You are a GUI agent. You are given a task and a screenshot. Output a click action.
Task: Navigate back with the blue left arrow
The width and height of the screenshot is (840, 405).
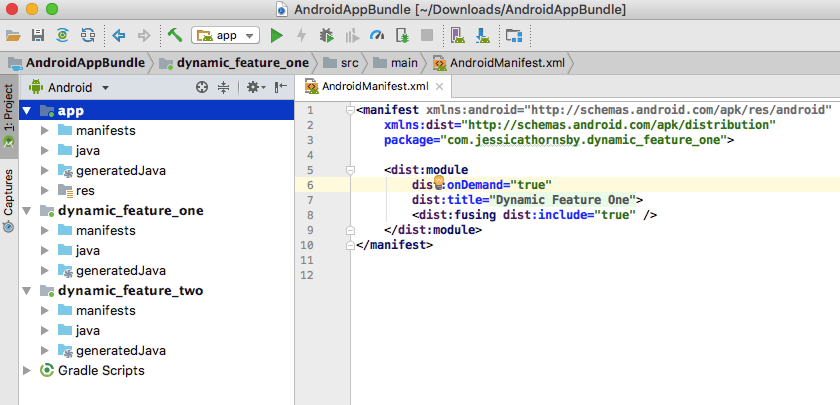tap(118, 36)
